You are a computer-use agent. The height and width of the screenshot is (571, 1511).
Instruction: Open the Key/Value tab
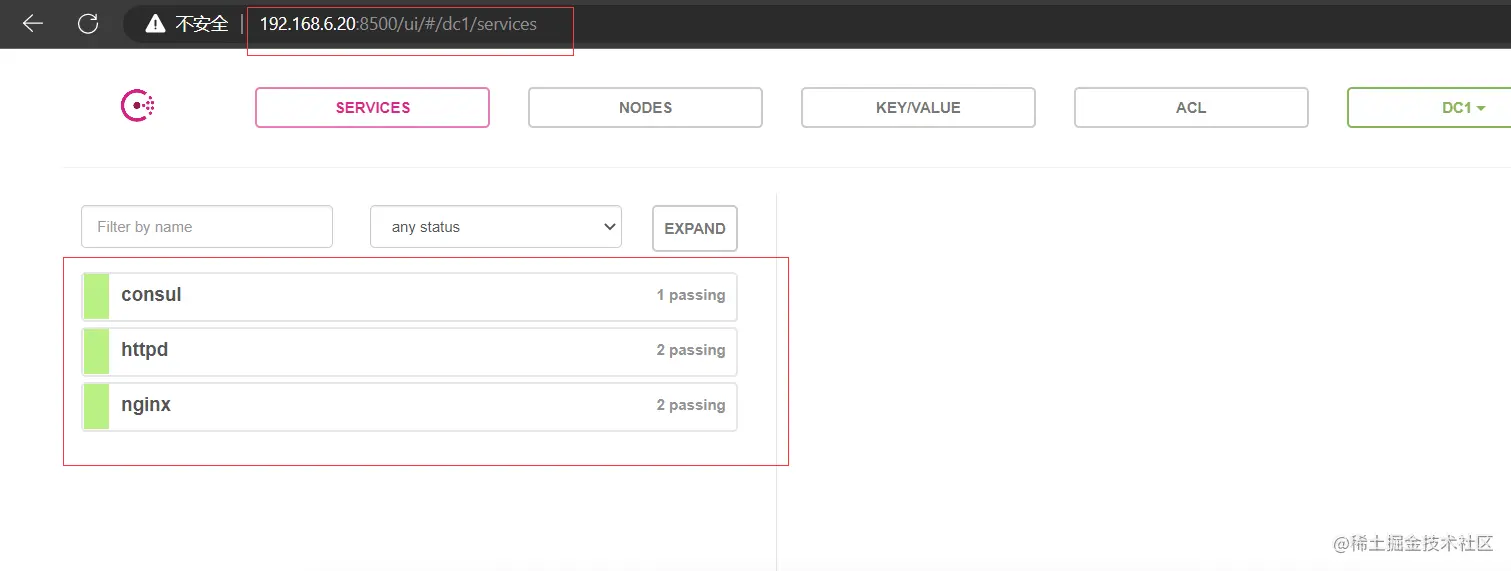point(918,108)
